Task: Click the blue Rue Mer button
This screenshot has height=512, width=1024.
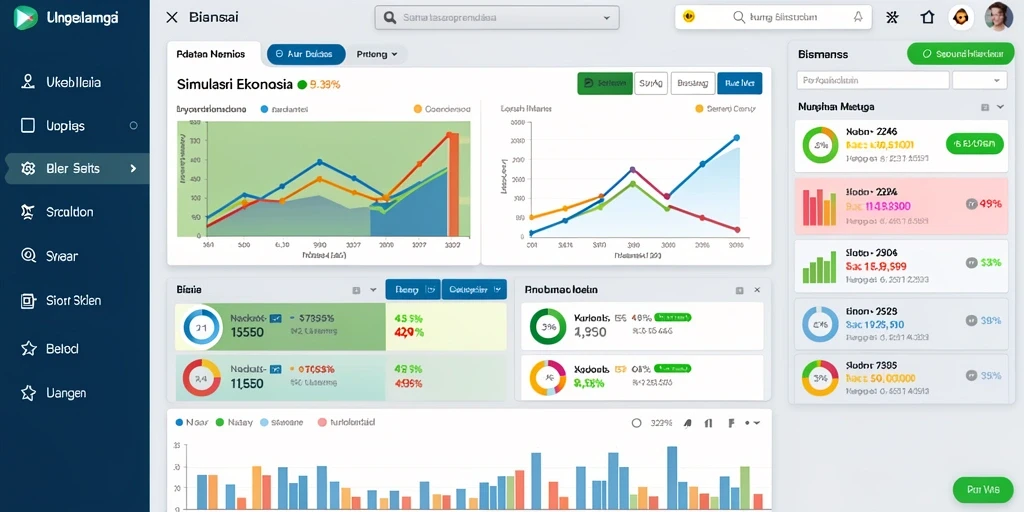Action: pos(739,83)
